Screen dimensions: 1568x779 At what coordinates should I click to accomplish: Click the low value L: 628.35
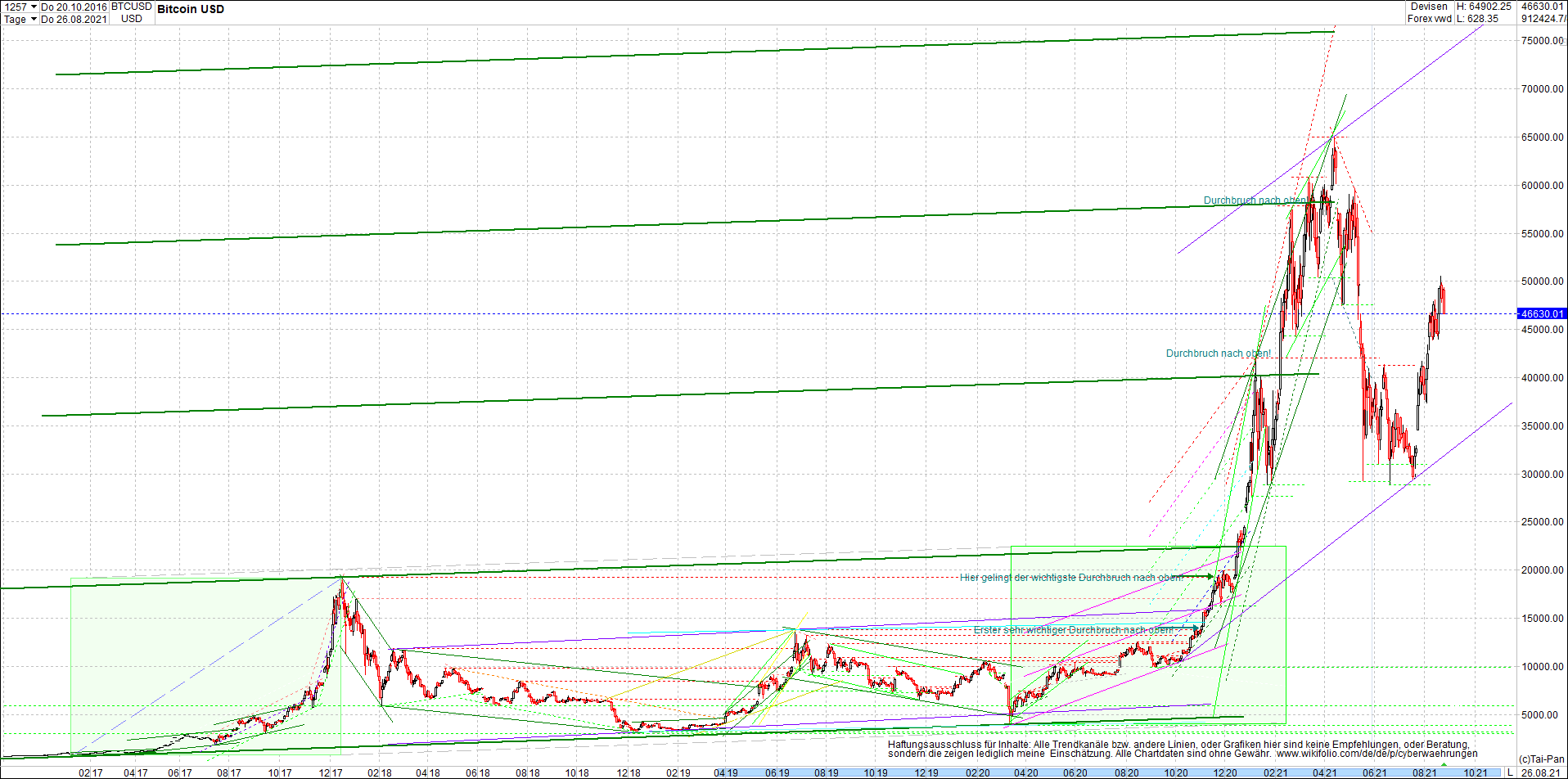(1478, 19)
